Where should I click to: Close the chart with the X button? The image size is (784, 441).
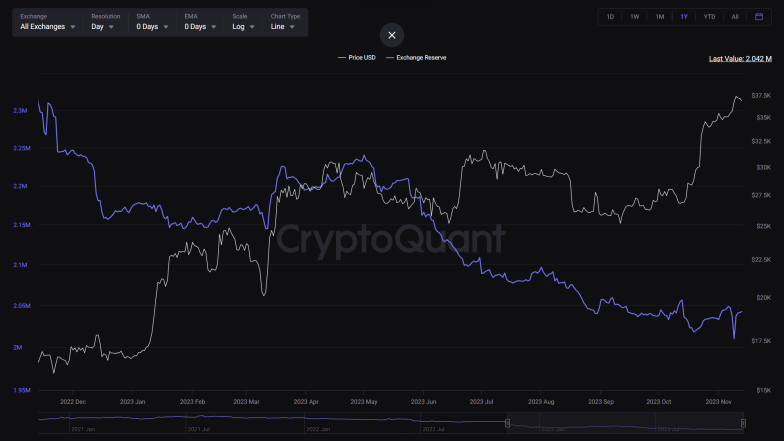point(392,35)
